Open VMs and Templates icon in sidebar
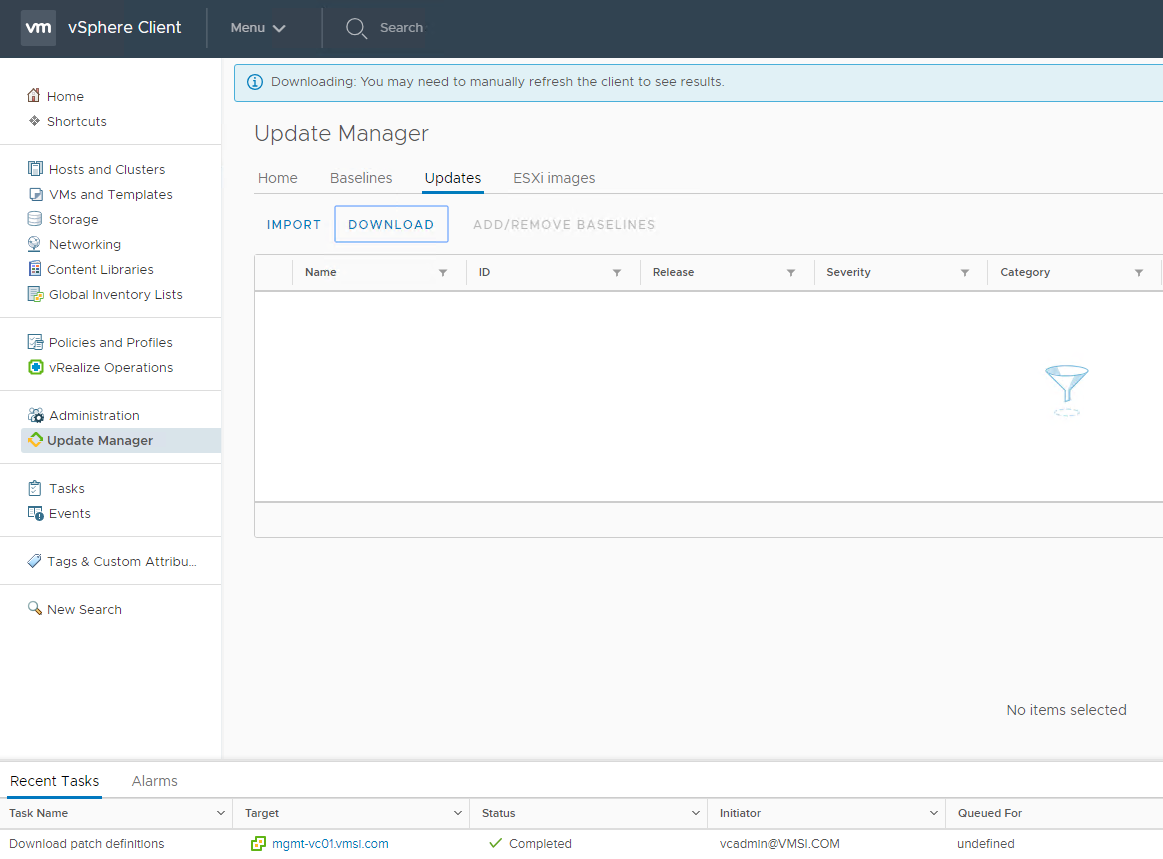The width and height of the screenshot is (1163, 859). pyautogui.click(x=36, y=194)
